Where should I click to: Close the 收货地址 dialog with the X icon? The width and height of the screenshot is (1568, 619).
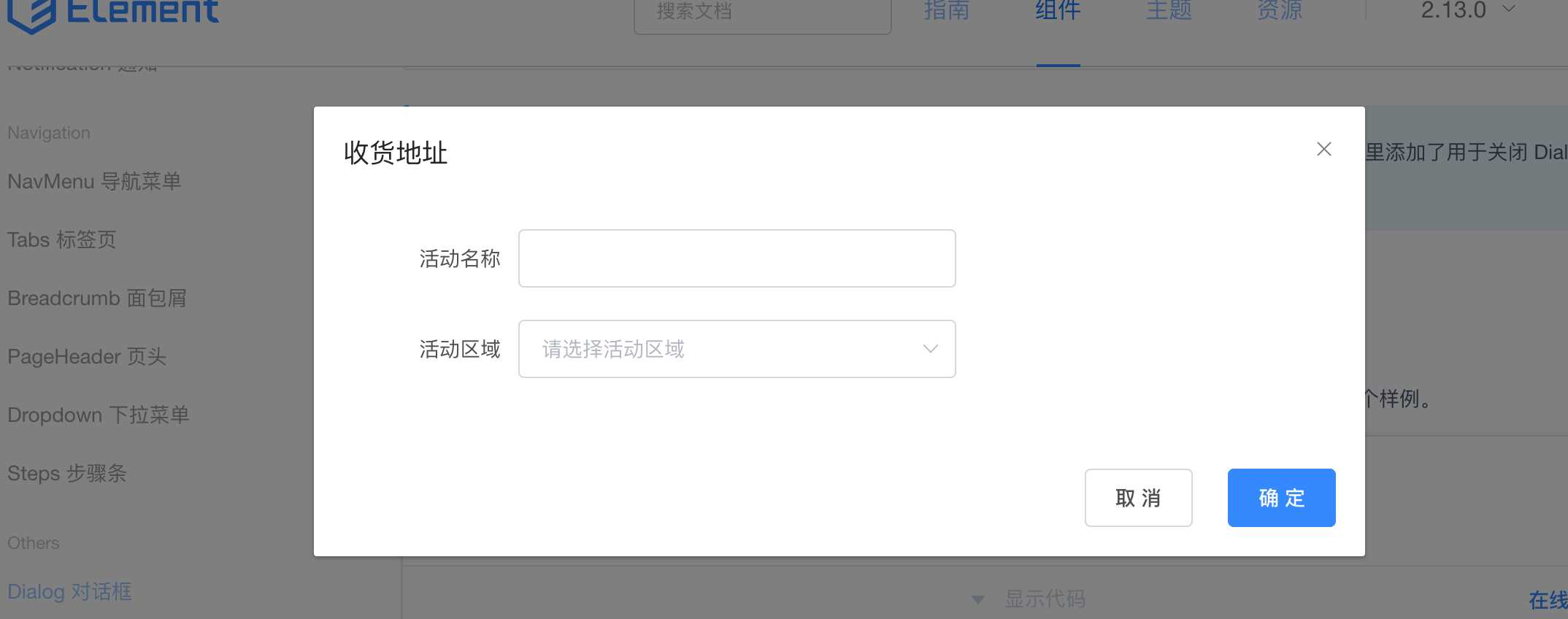[1323, 149]
